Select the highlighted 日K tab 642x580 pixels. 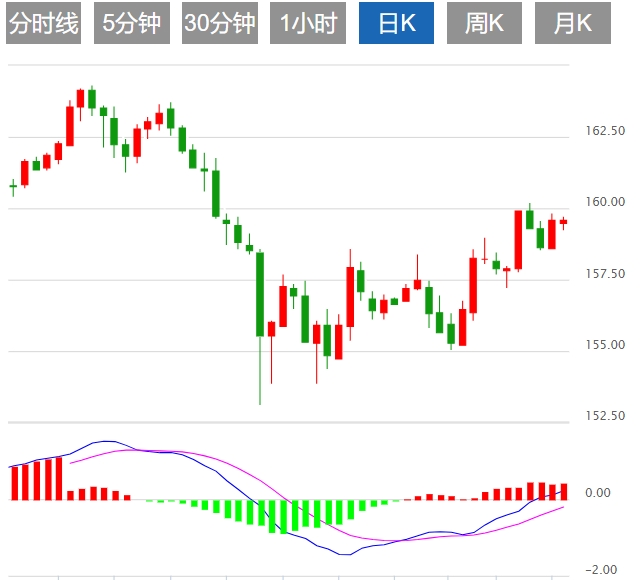[x=396, y=24]
